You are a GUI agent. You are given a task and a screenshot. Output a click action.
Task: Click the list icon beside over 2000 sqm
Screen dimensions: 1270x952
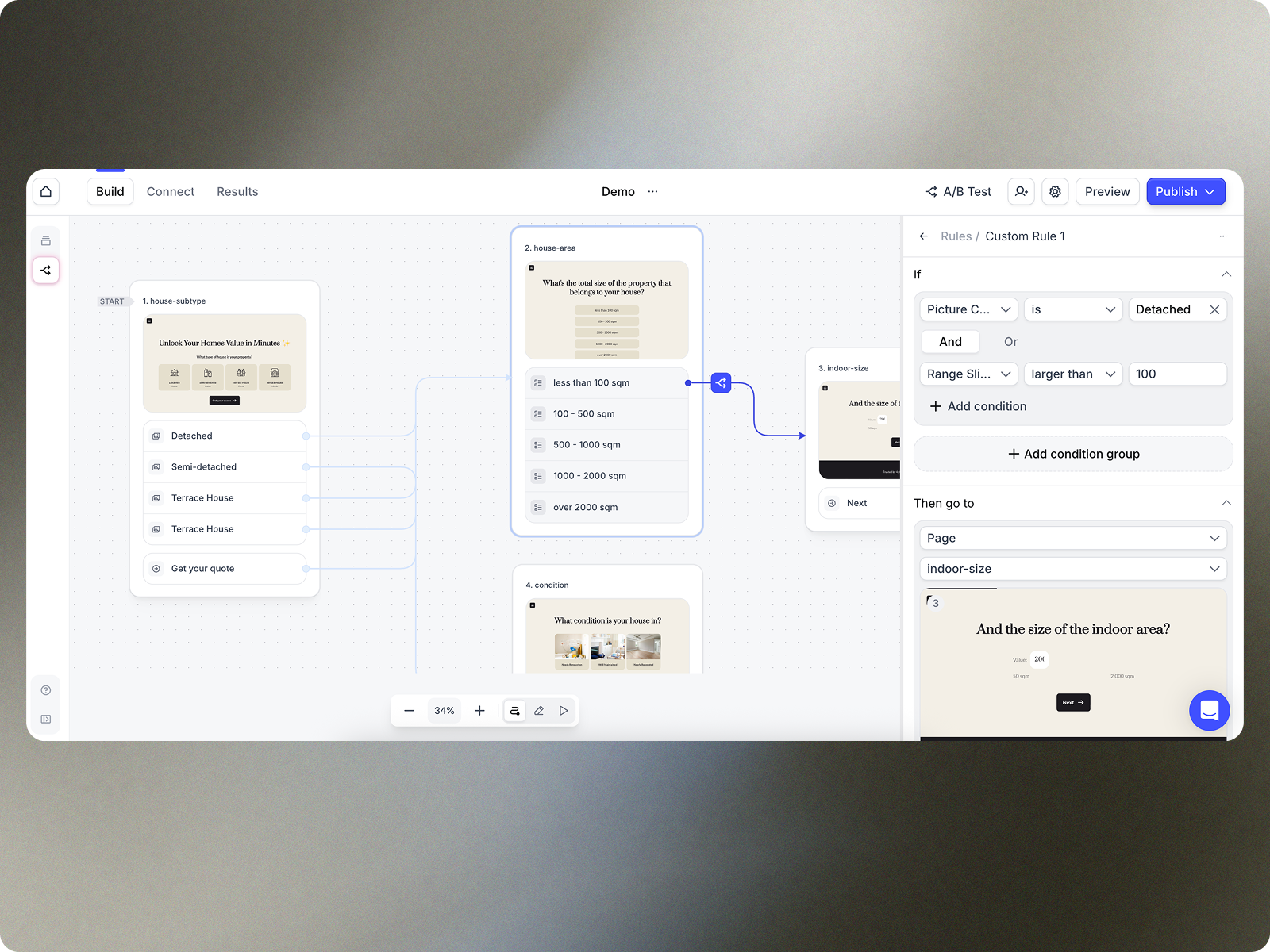pyautogui.click(x=538, y=508)
